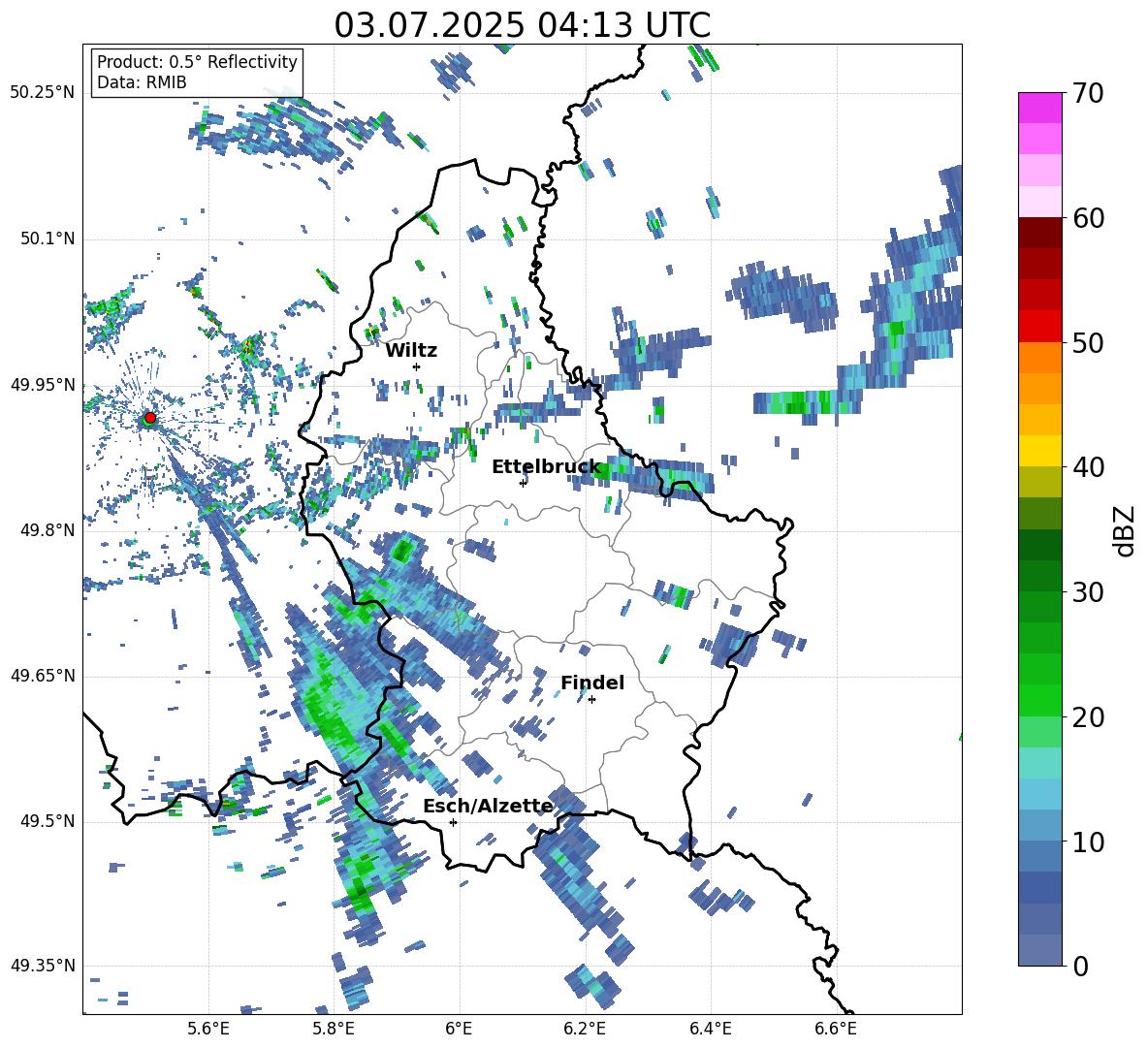The width and height of the screenshot is (1148, 1048).
Task: Click the orange colorbar segment below 50
Action: pos(1039,358)
